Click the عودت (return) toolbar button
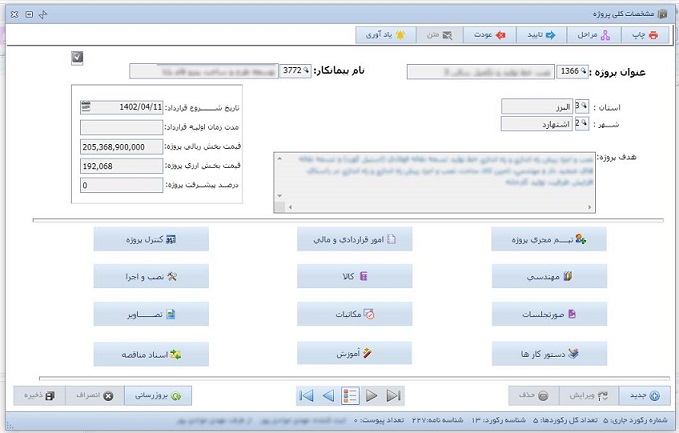Screen dimensions: 679x433 pyautogui.click(x=489, y=35)
